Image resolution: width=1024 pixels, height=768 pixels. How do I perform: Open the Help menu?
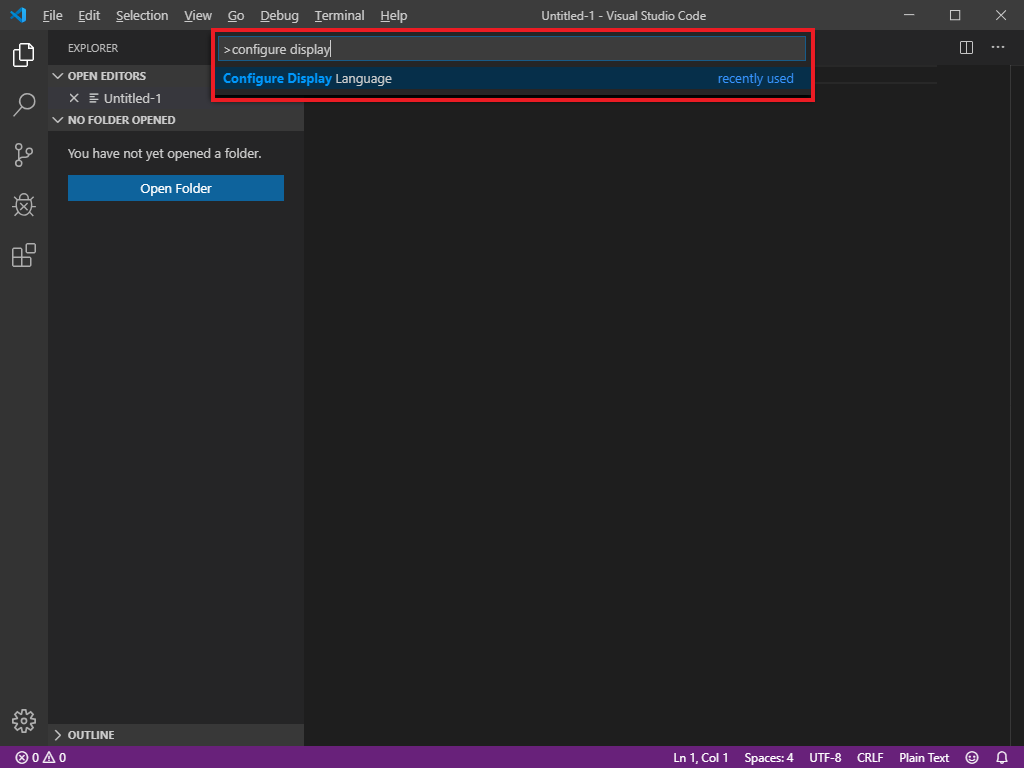[x=393, y=15]
